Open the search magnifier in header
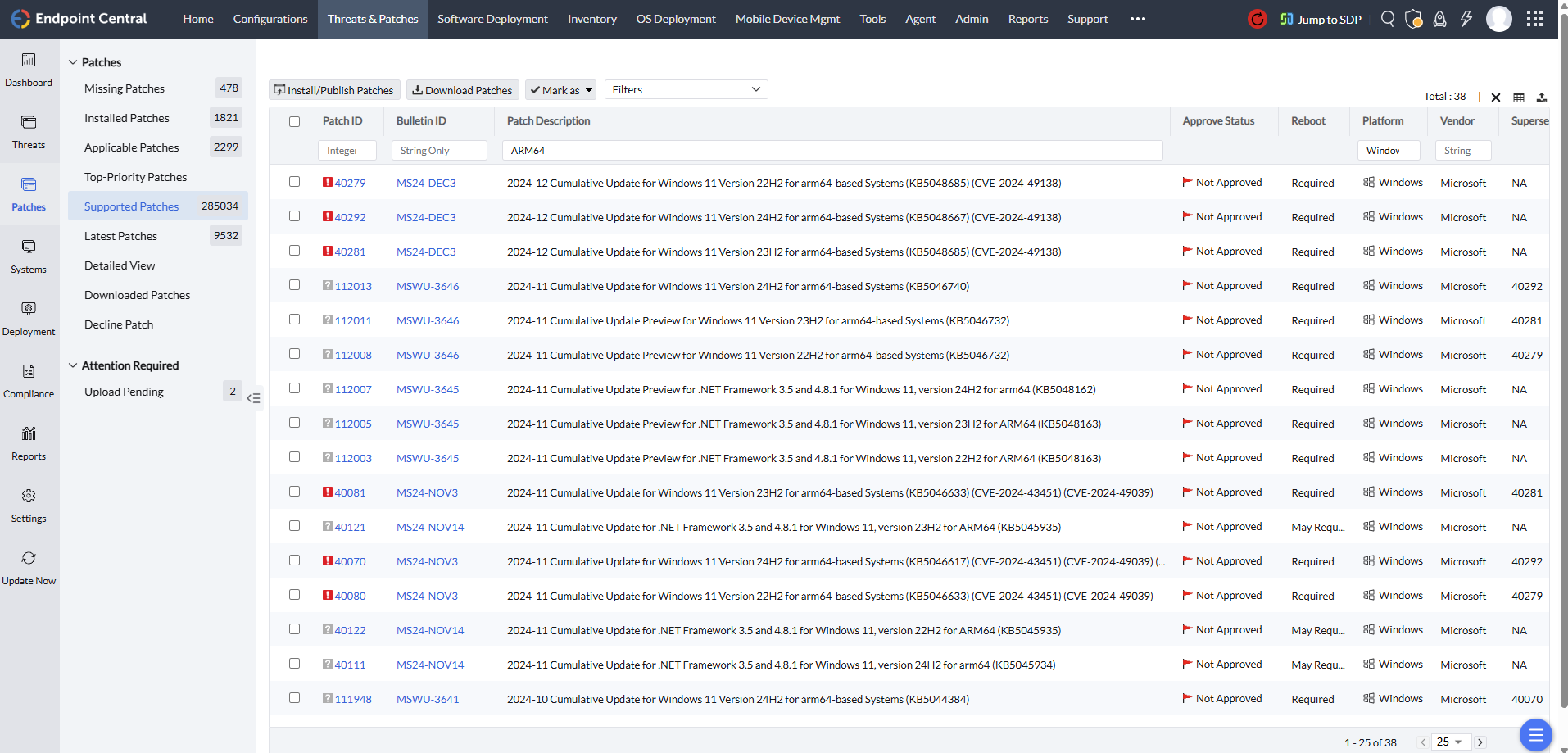 point(1387,19)
